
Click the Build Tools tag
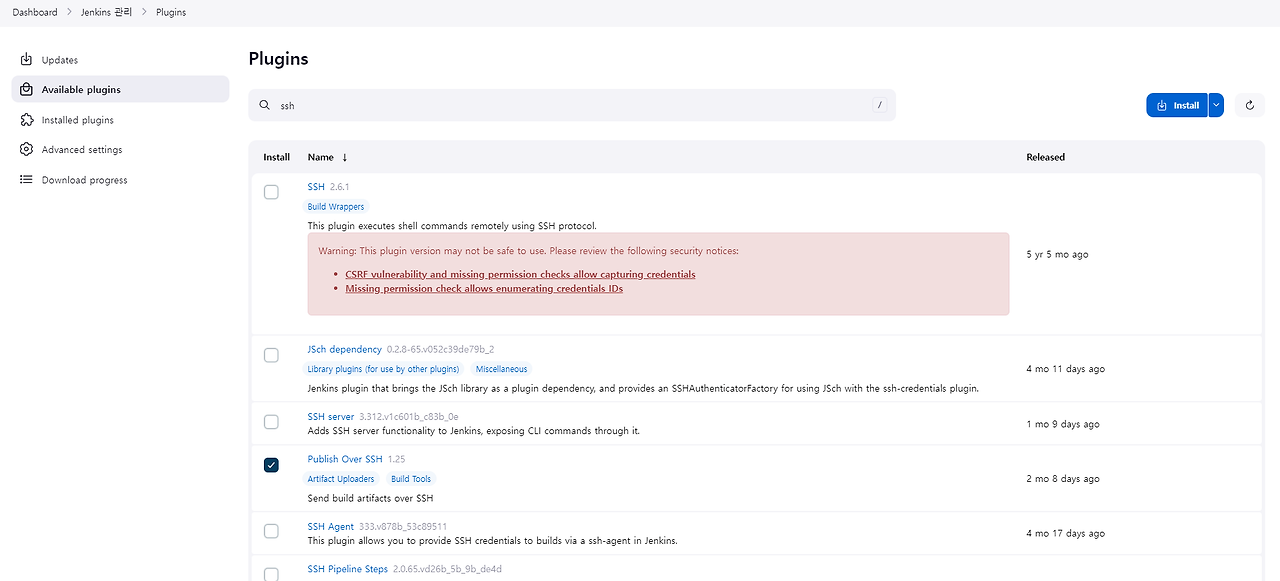coord(411,479)
